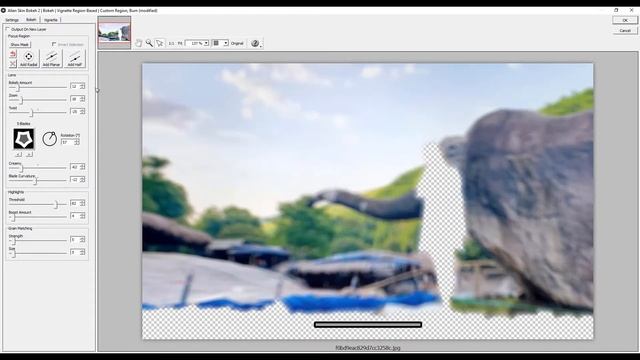Click the Blade Curvature slider handle

tap(35, 181)
